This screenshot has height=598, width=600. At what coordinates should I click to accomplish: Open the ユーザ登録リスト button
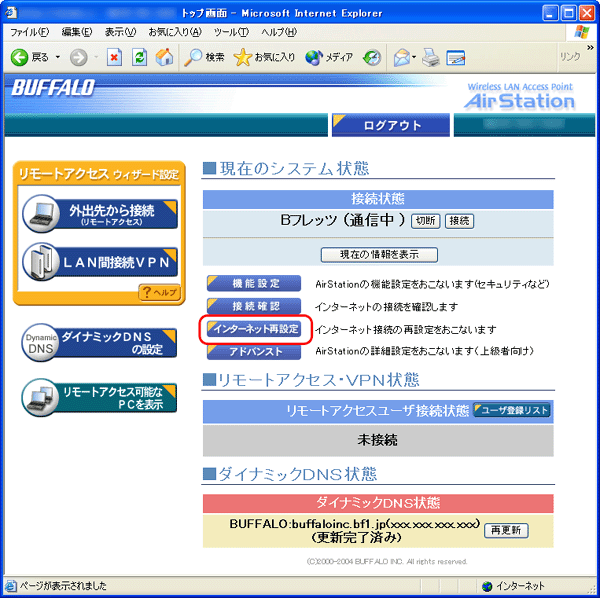click(x=512, y=410)
